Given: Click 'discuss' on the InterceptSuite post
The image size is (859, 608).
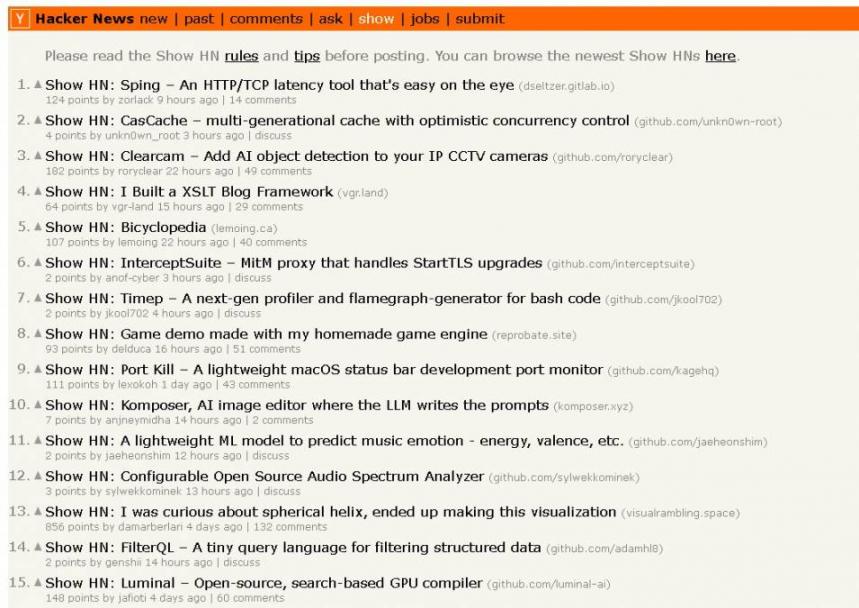Looking at the screenshot, I should [253, 278].
